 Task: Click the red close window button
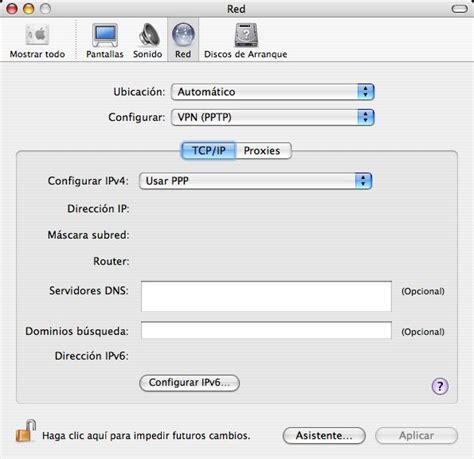pos(12,9)
